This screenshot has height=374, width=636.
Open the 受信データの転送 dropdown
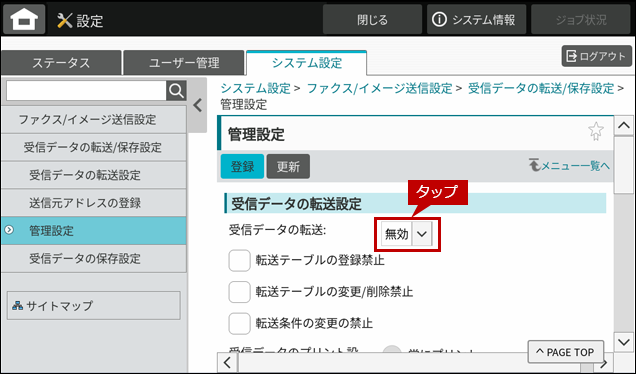coord(406,234)
